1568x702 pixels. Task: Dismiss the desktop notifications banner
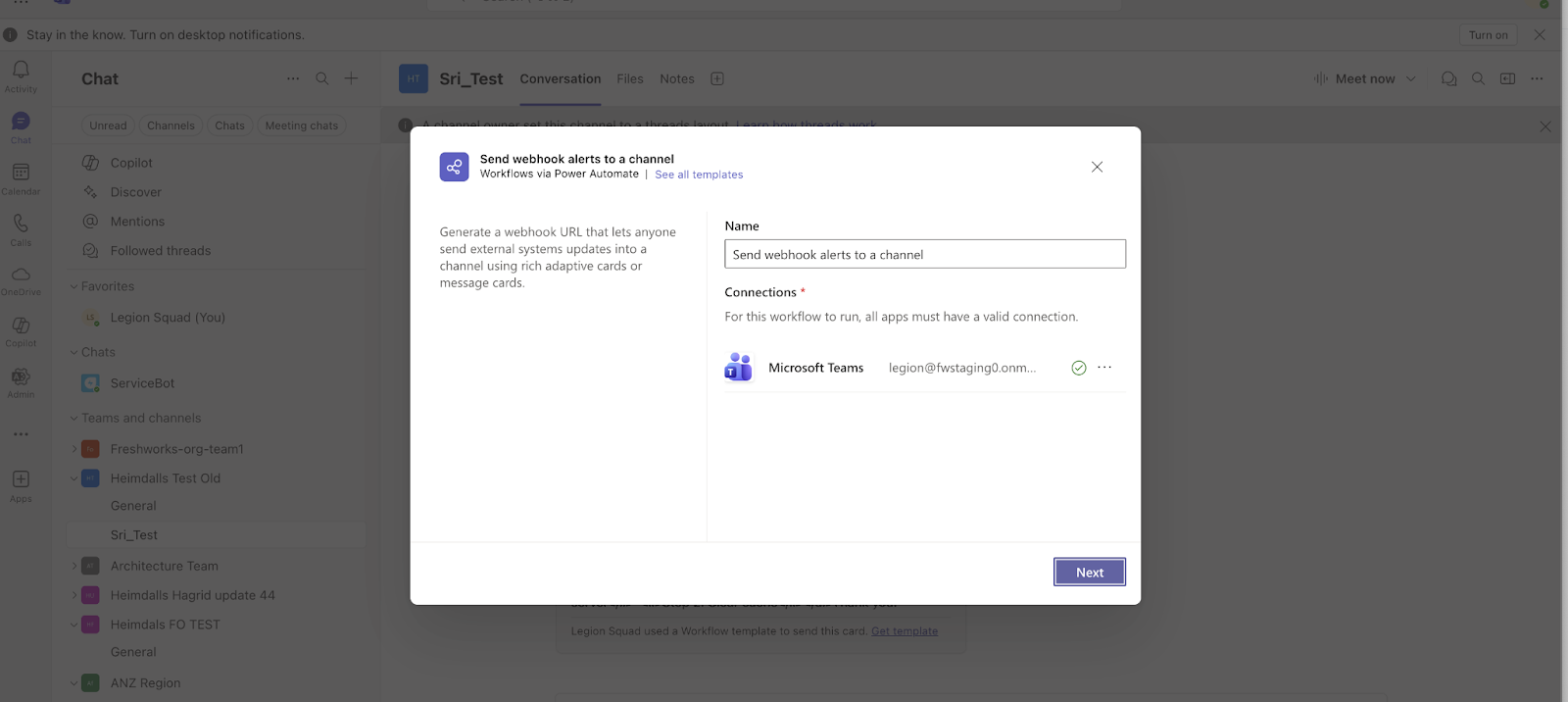point(1540,34)
